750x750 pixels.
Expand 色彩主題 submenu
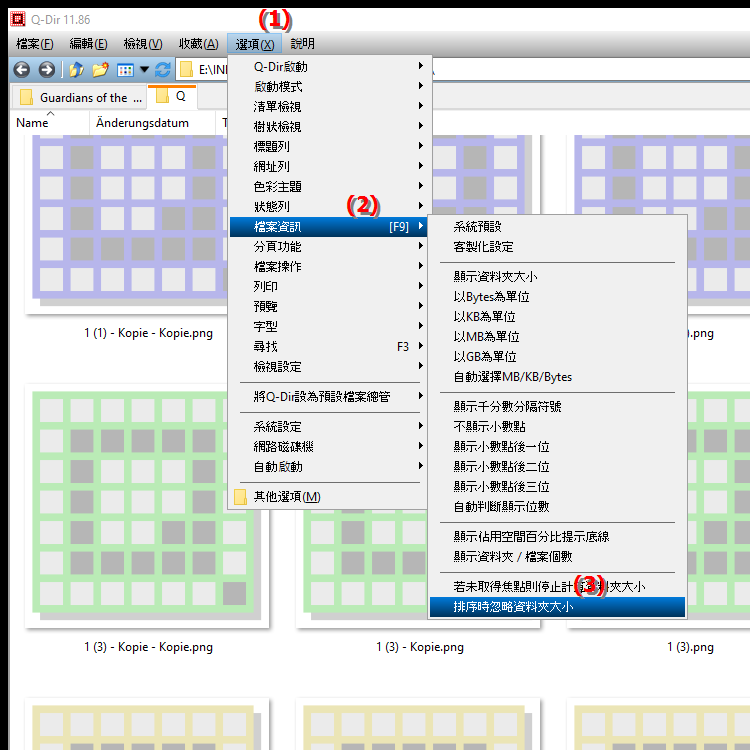(x=330, y=187)
